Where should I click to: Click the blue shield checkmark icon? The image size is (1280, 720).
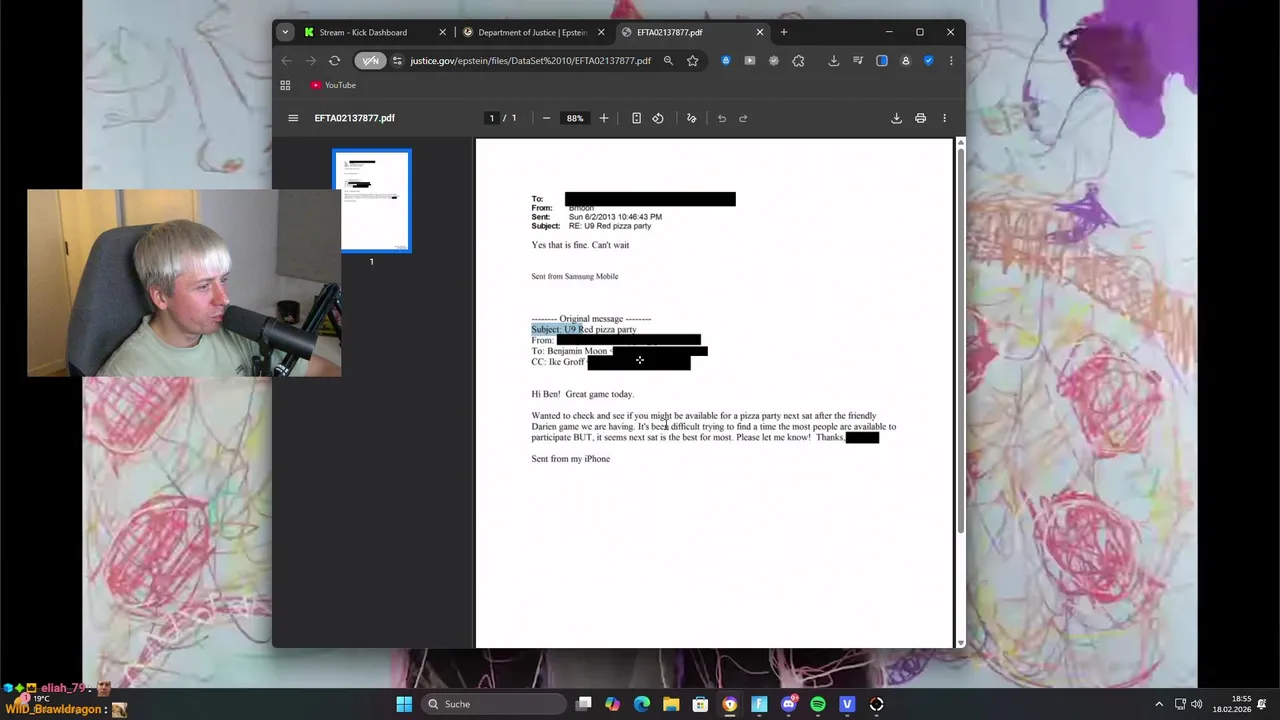pyautogui.click(x=929, y=61)
